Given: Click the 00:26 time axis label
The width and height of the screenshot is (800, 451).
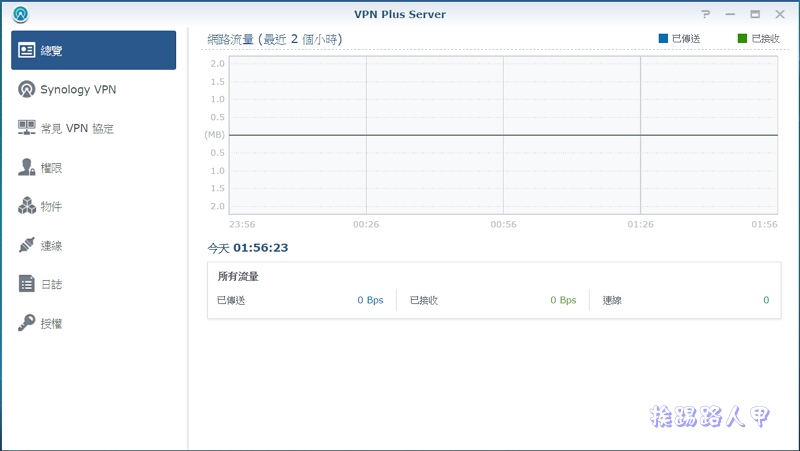Looking at the screenshot, I should click(x=366, y=224).
